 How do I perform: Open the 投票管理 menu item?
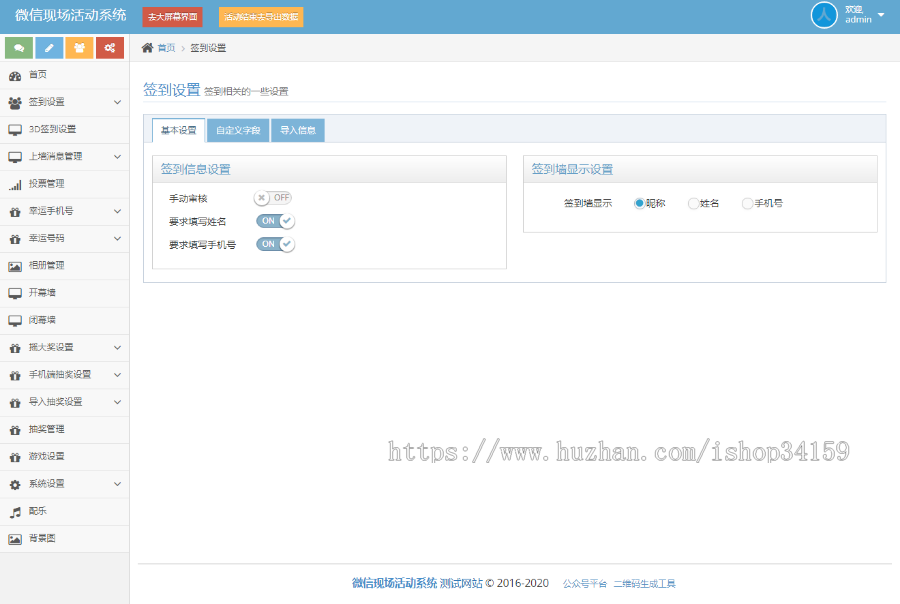click(x=64, y=184)
